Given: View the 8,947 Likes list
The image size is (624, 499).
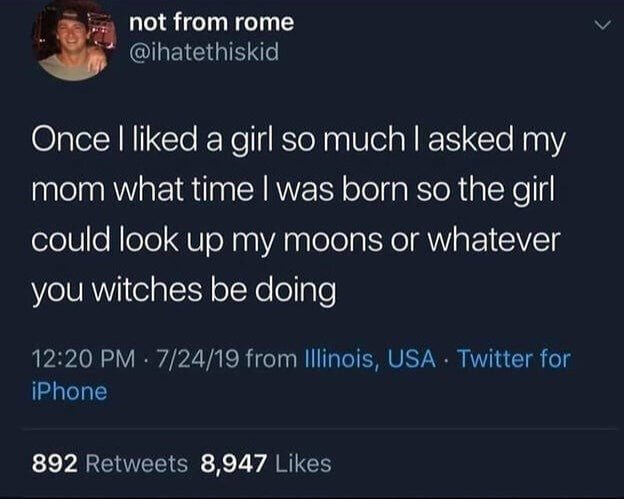Looking at the screenshot, I should 265,463.
